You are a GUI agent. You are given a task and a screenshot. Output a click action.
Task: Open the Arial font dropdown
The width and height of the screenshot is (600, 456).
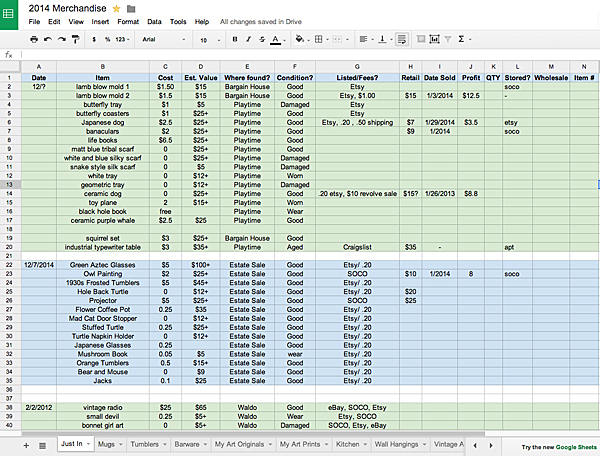pos(164,39)
